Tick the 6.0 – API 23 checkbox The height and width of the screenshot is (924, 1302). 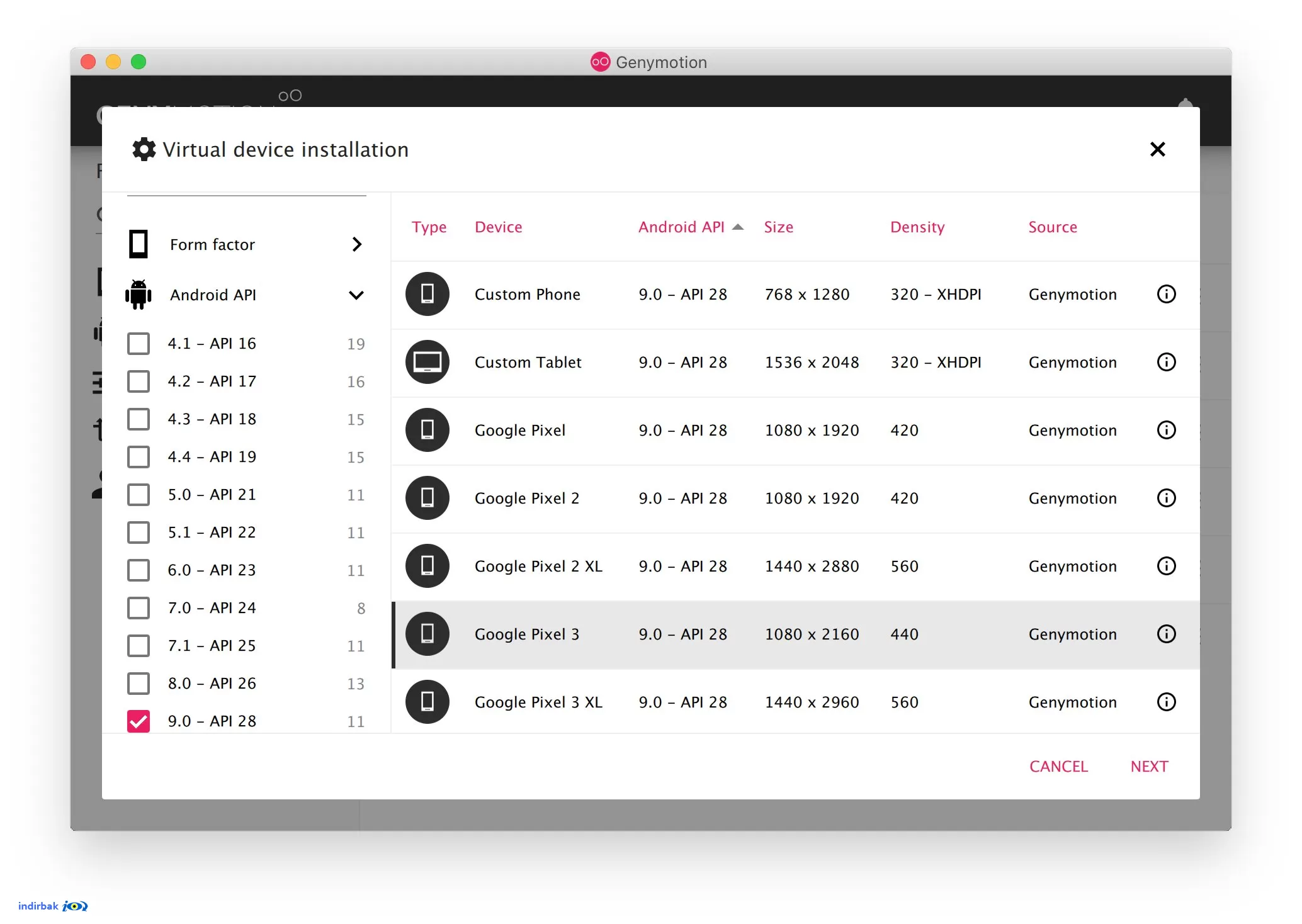[x=139, y=570]
